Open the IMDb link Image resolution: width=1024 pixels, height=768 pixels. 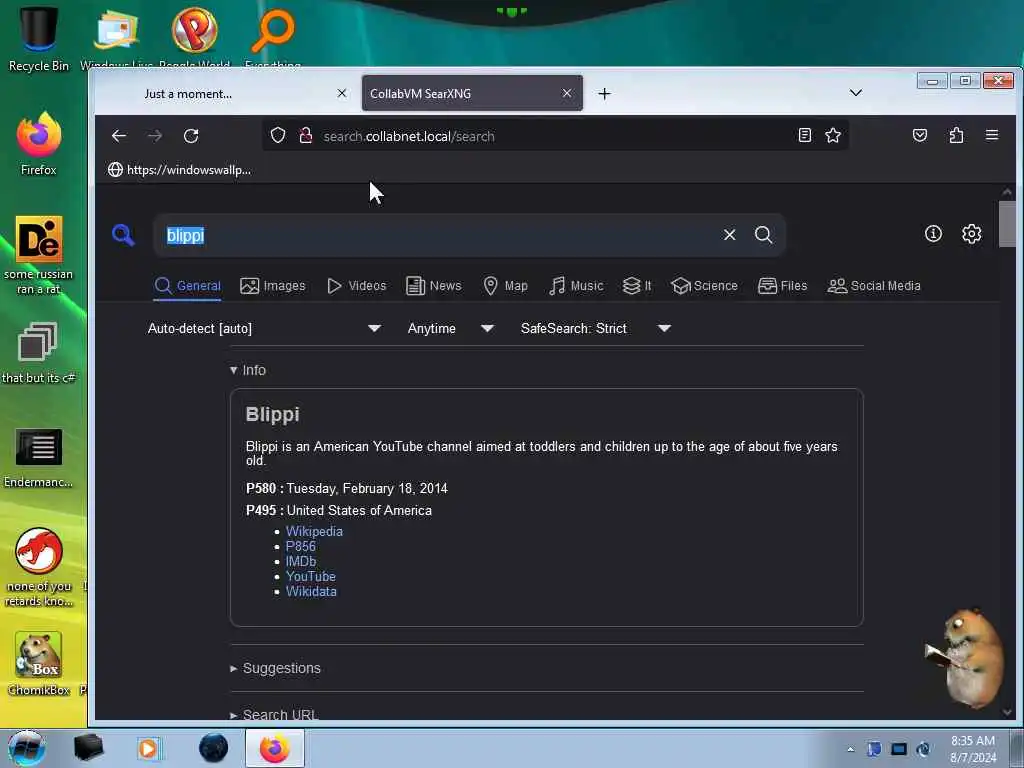click(x=301, y=562)
